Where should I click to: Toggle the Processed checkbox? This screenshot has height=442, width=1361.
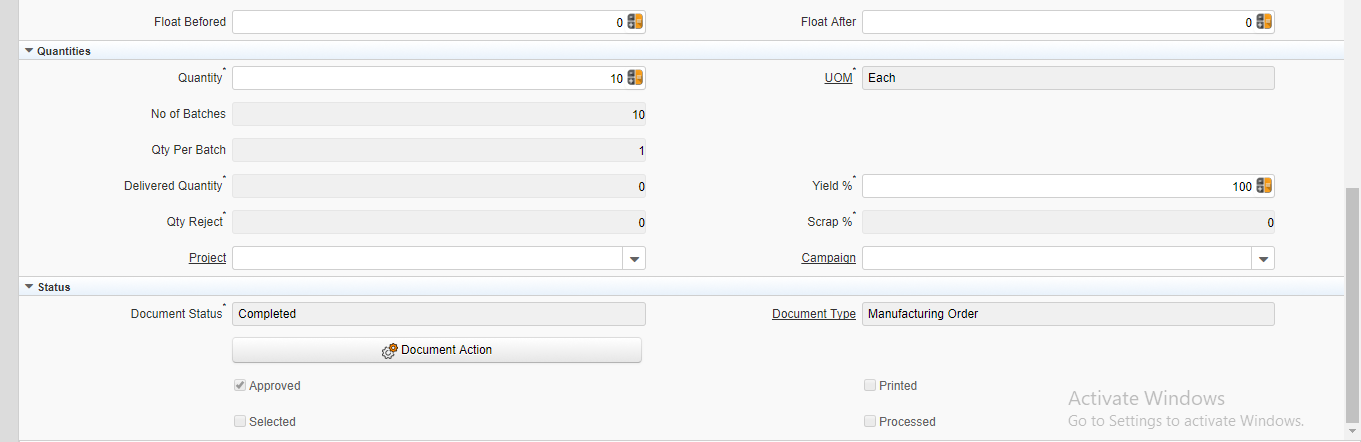tap(870, 422)
